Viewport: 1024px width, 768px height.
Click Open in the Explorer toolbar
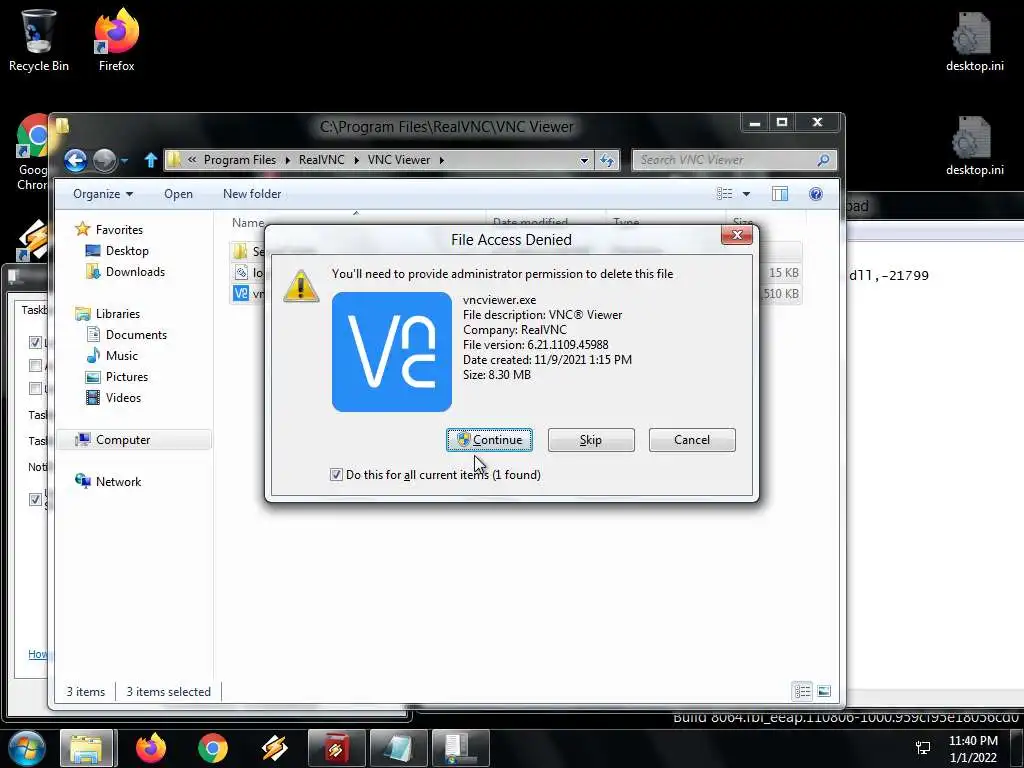click(x=178, y=194)
